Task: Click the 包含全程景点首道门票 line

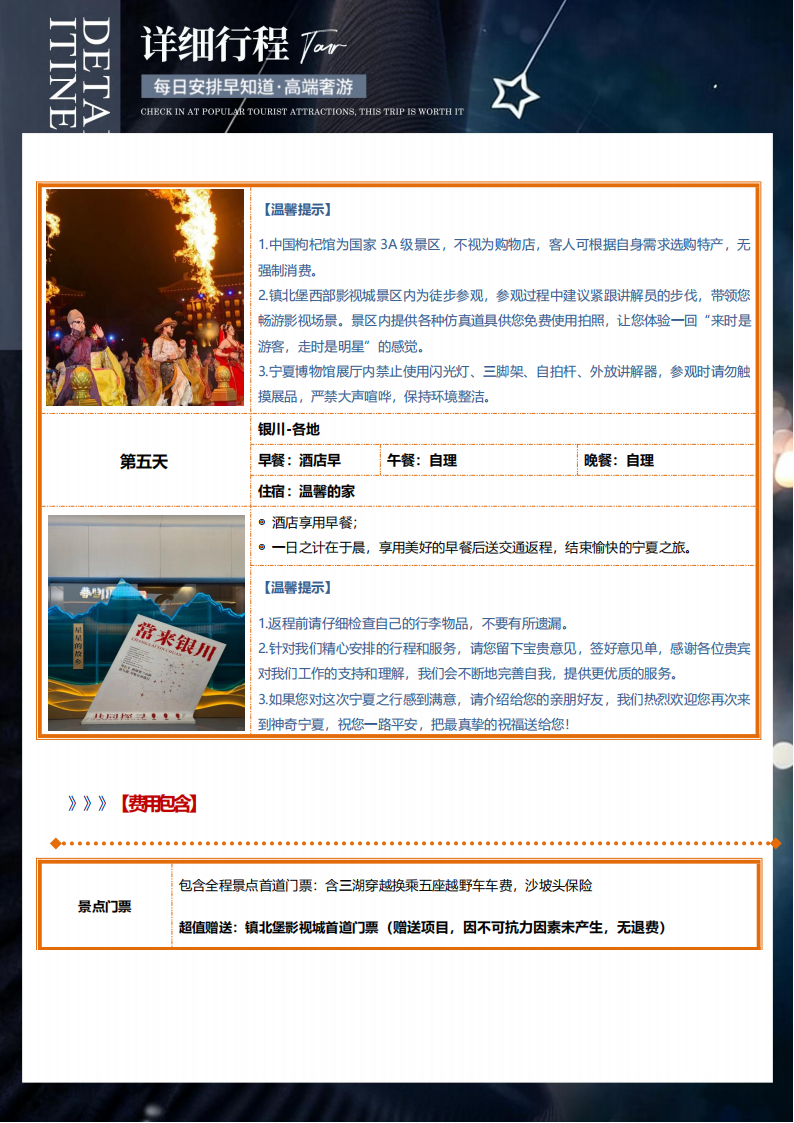Action: (385, 886)
